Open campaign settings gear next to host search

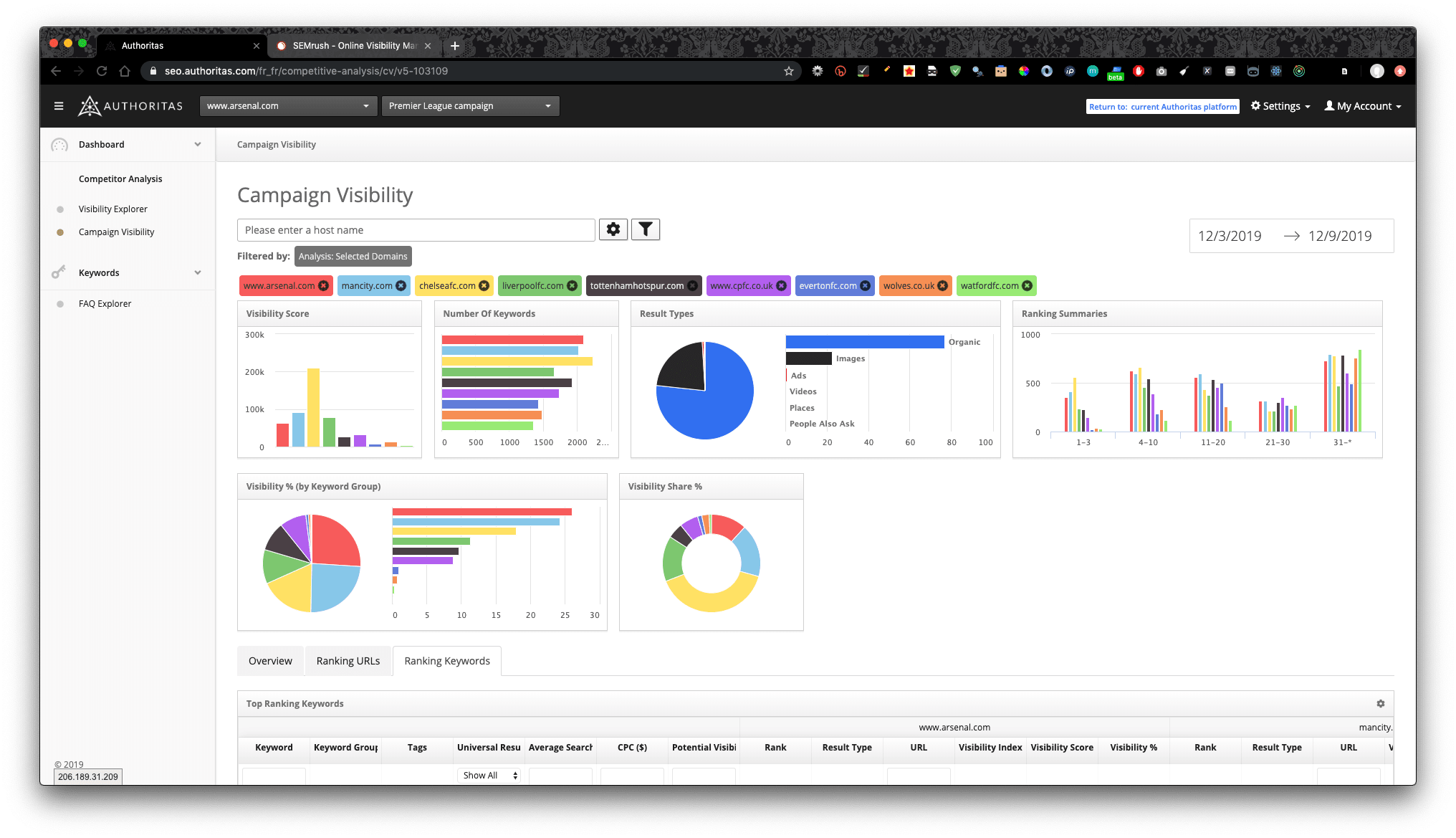[x=613, y=229]
